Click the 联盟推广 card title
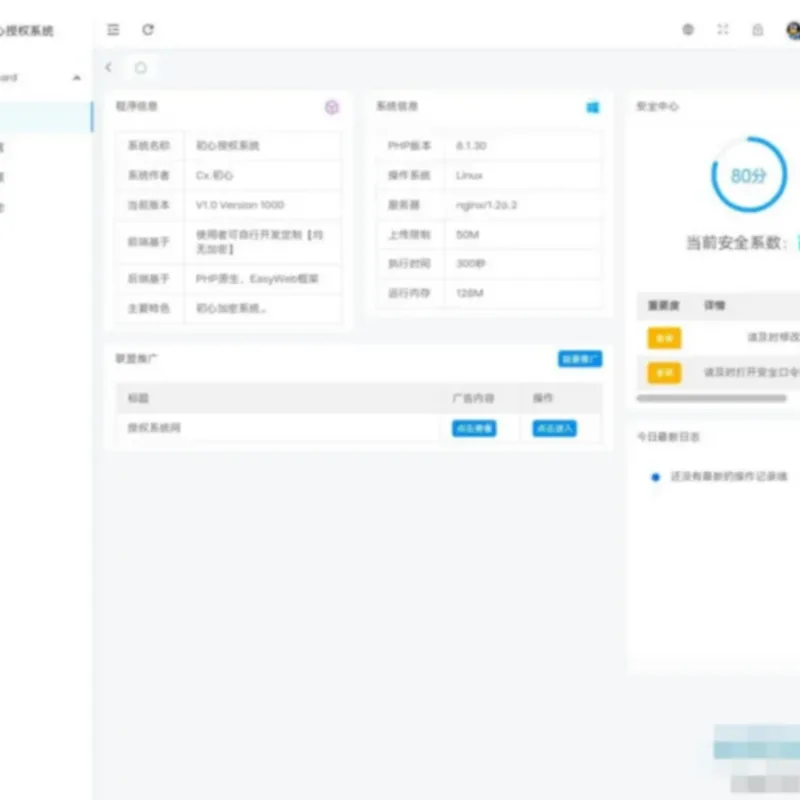 coord(136,359)
